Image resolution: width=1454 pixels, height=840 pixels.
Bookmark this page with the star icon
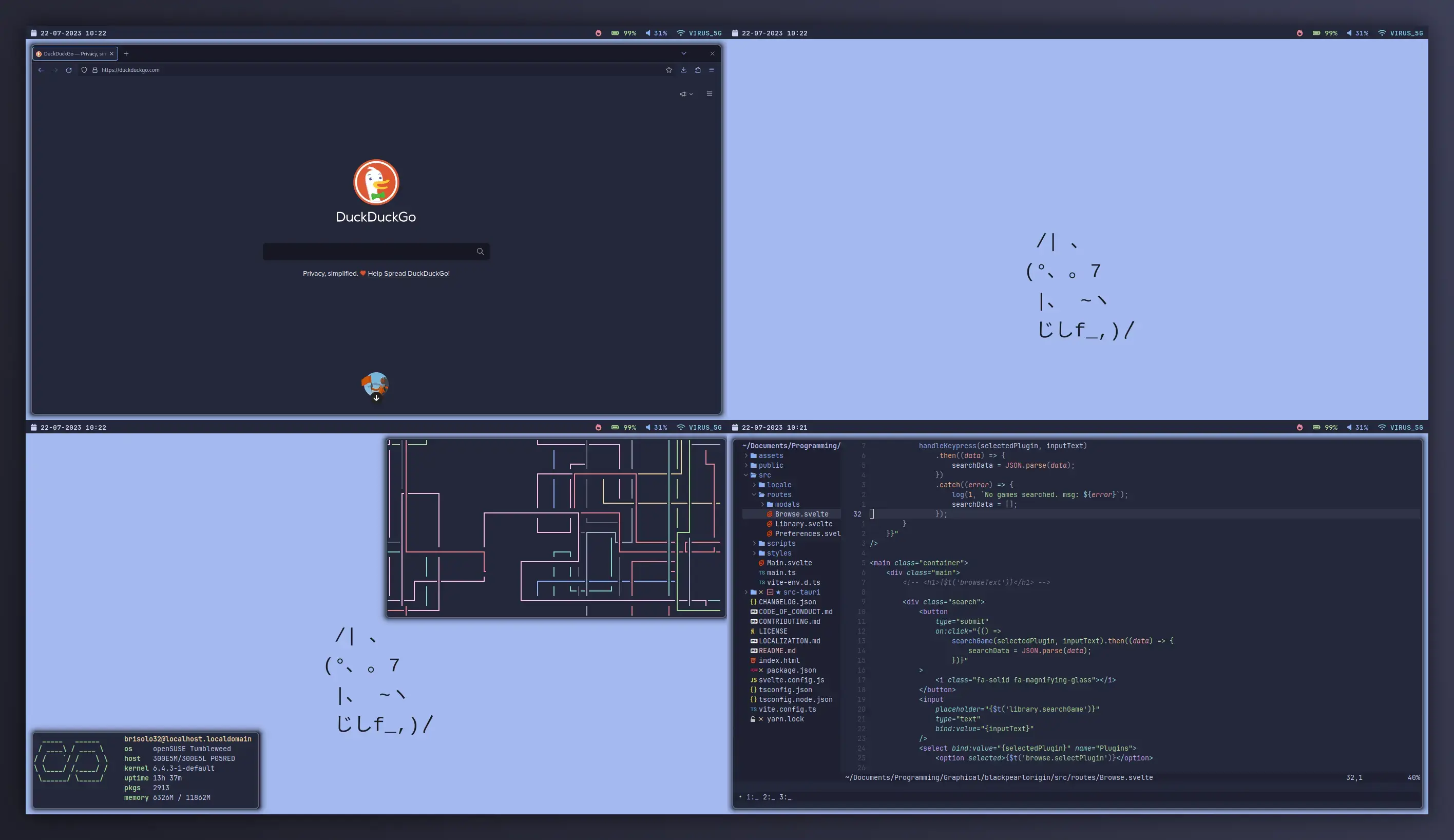669,70
